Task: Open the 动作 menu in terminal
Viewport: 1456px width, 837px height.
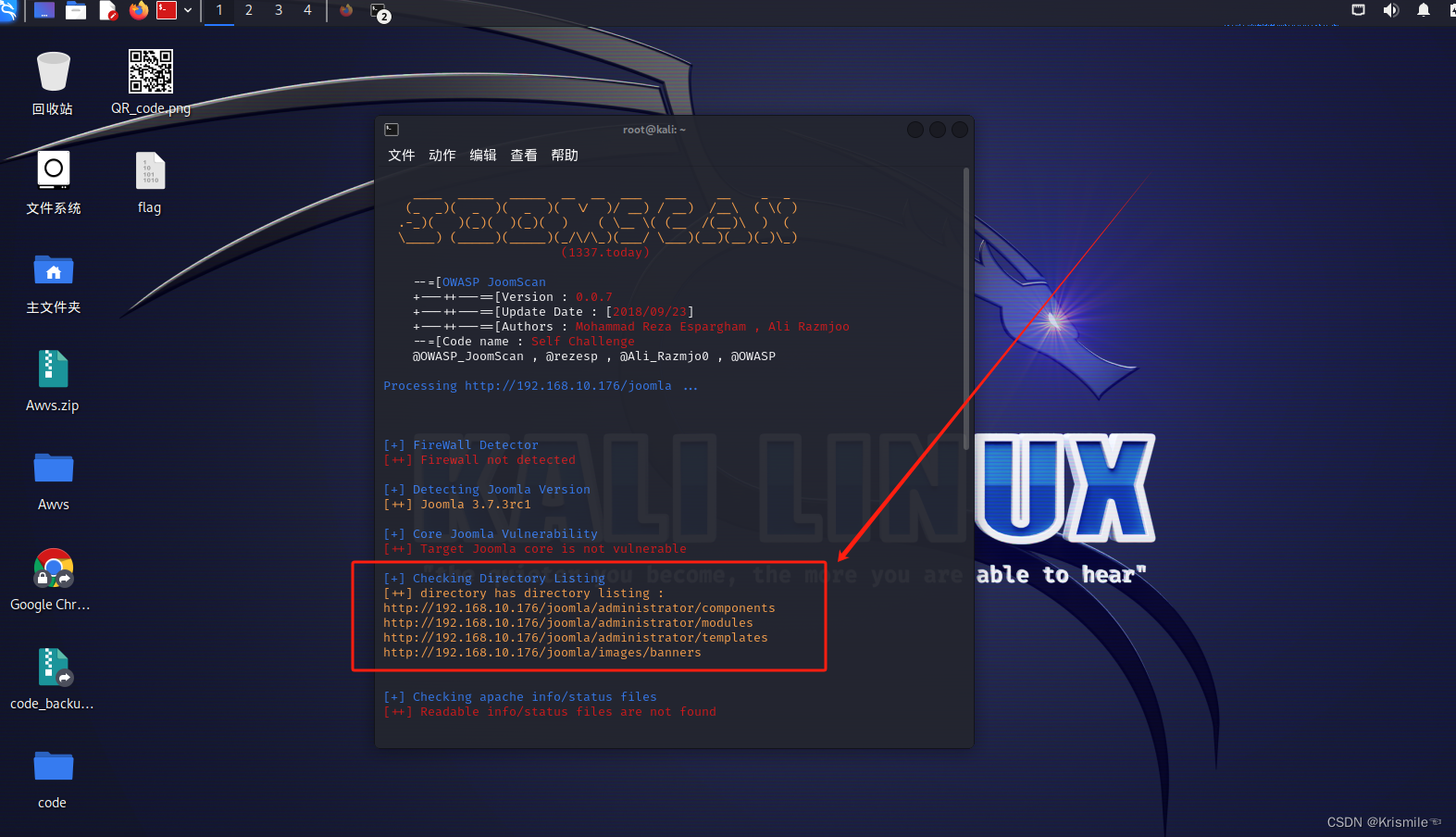Action: point(442,156)
